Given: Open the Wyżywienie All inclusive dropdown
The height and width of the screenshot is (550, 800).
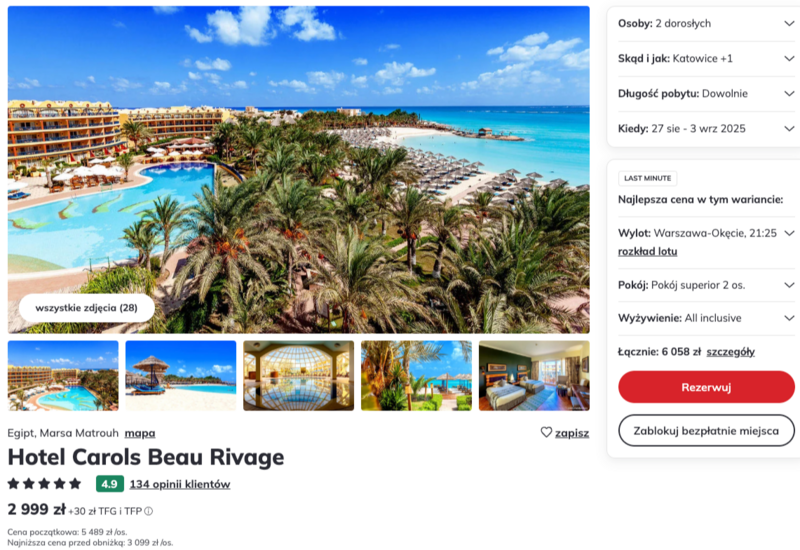Looking at the screenshot, I should [x=706, y=318].
